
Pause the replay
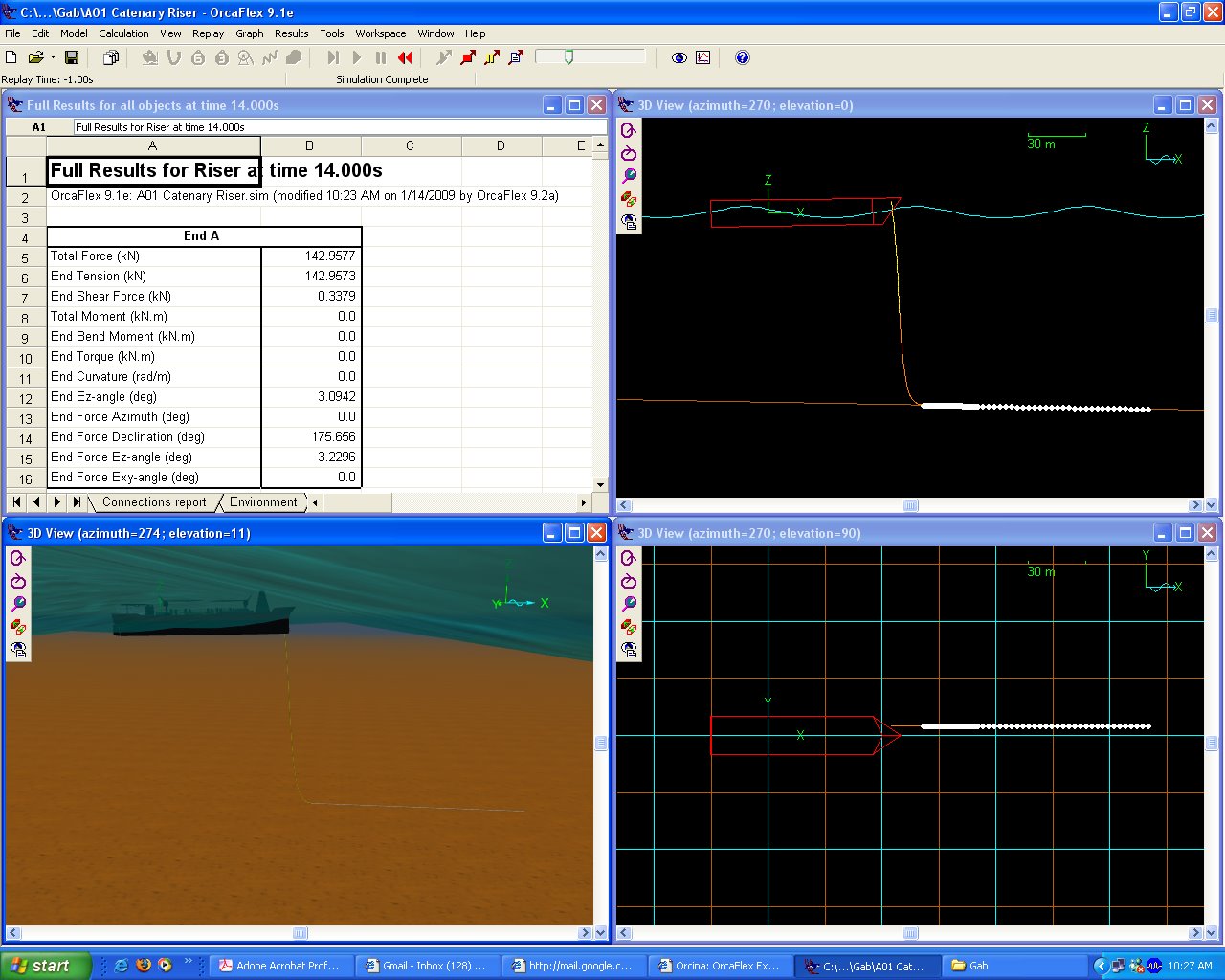pyautogui.click(x=381, y=57)
